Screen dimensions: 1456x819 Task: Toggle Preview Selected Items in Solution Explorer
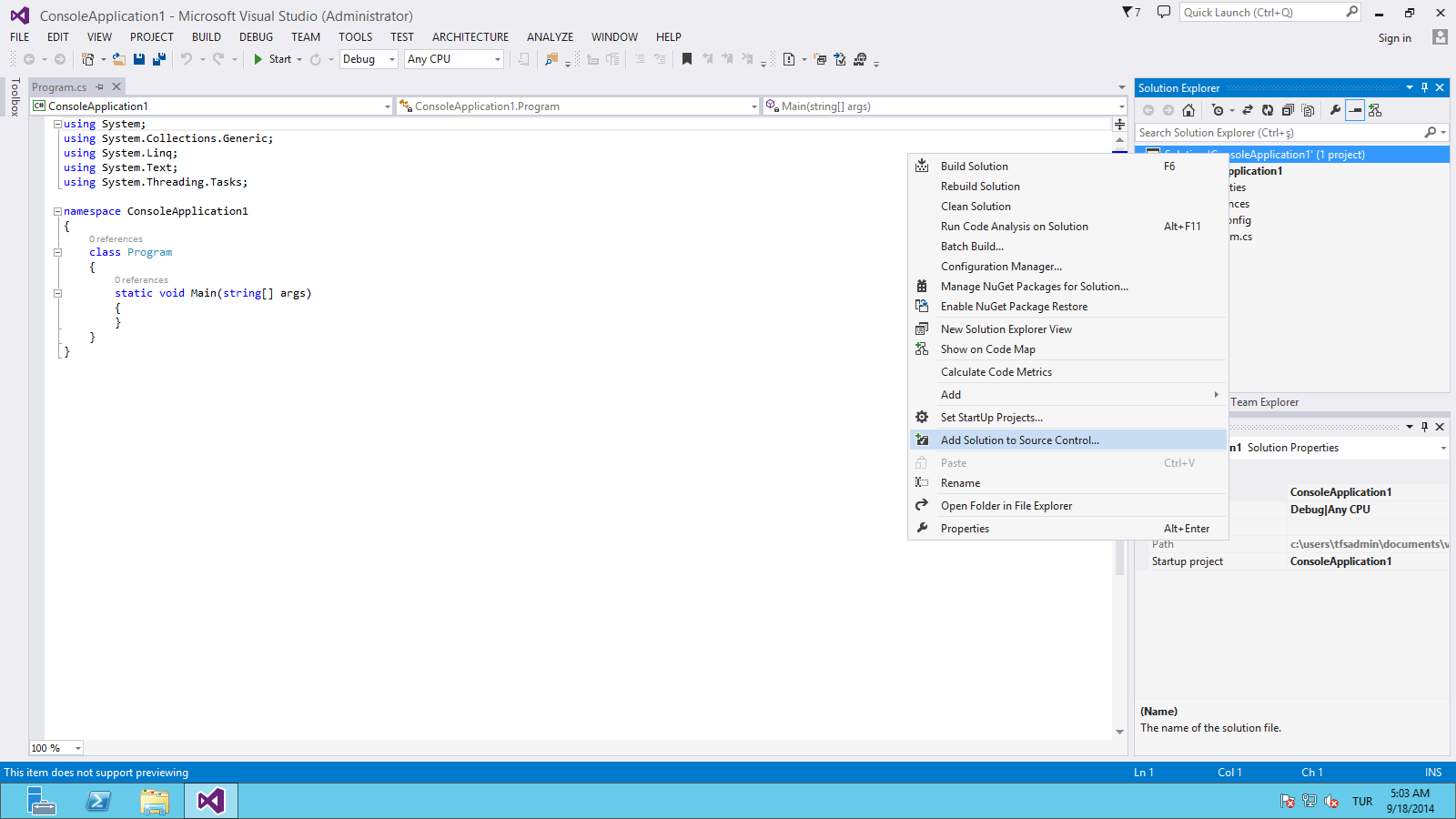click(x=1355, y=110)
